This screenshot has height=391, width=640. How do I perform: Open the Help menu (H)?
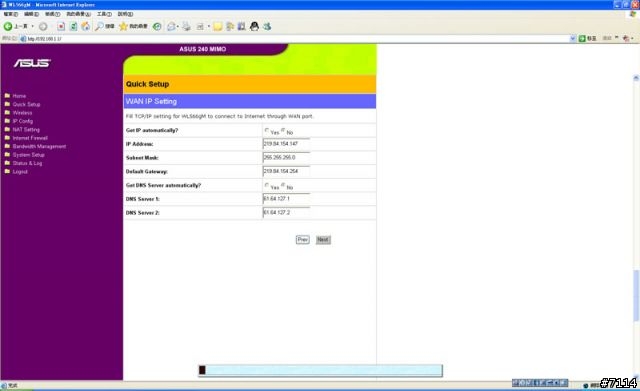(x=125, y=14)
